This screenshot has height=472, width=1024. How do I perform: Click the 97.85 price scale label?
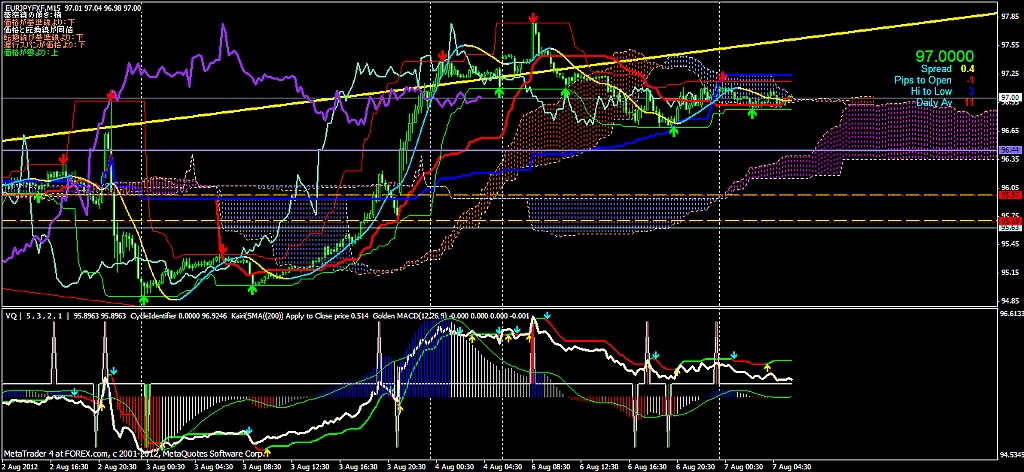(x=1010, y=16)
